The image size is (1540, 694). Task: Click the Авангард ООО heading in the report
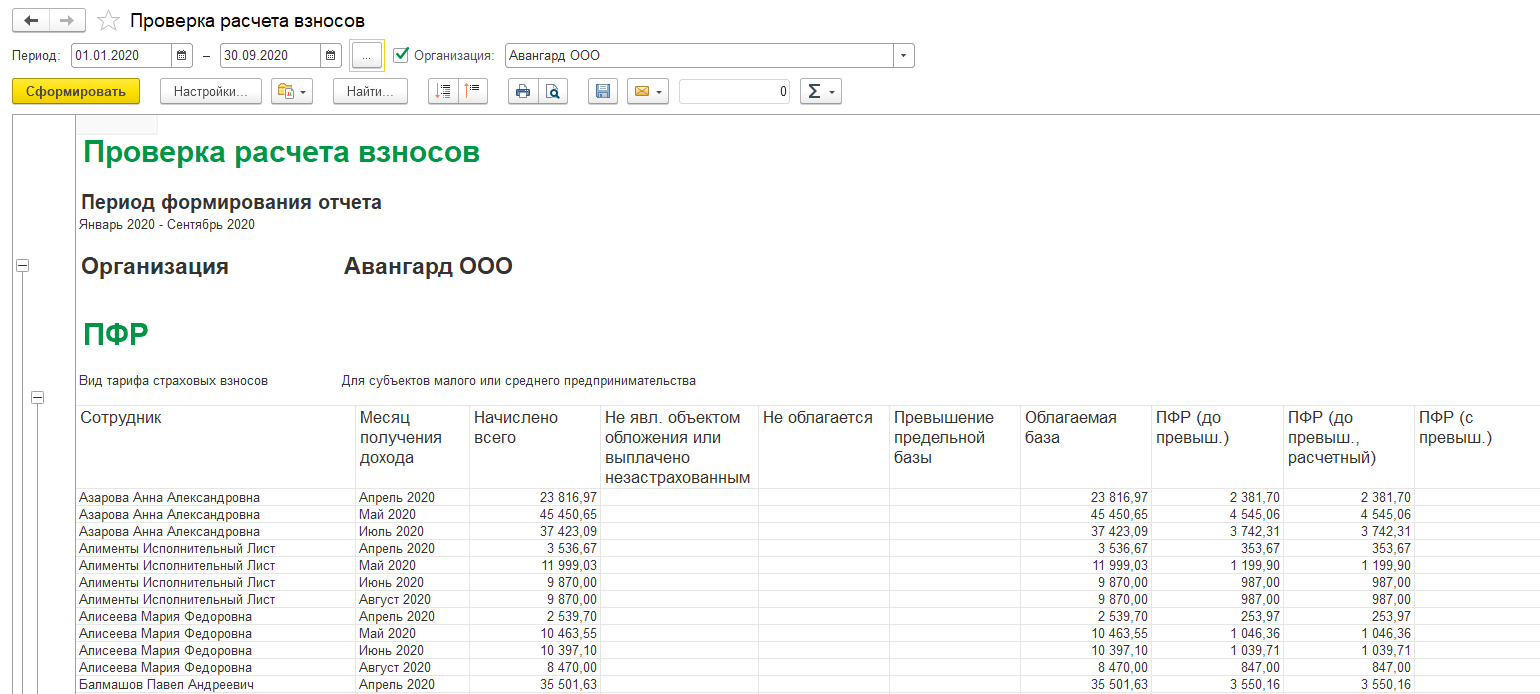pos(428,267)
